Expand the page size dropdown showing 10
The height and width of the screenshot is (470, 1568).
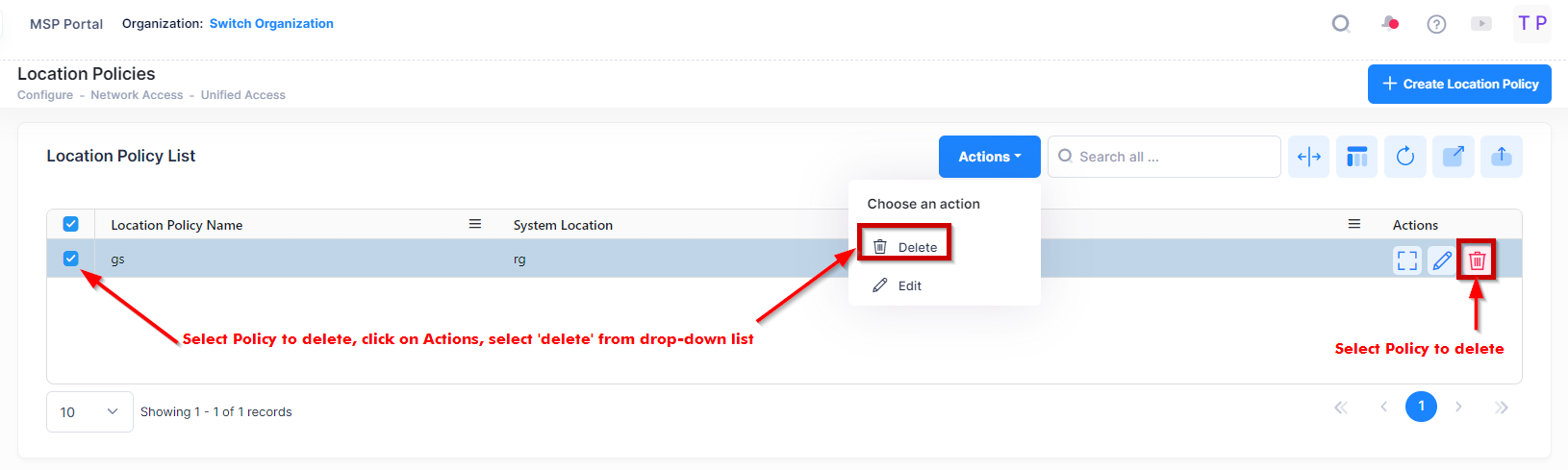point(89,412)
